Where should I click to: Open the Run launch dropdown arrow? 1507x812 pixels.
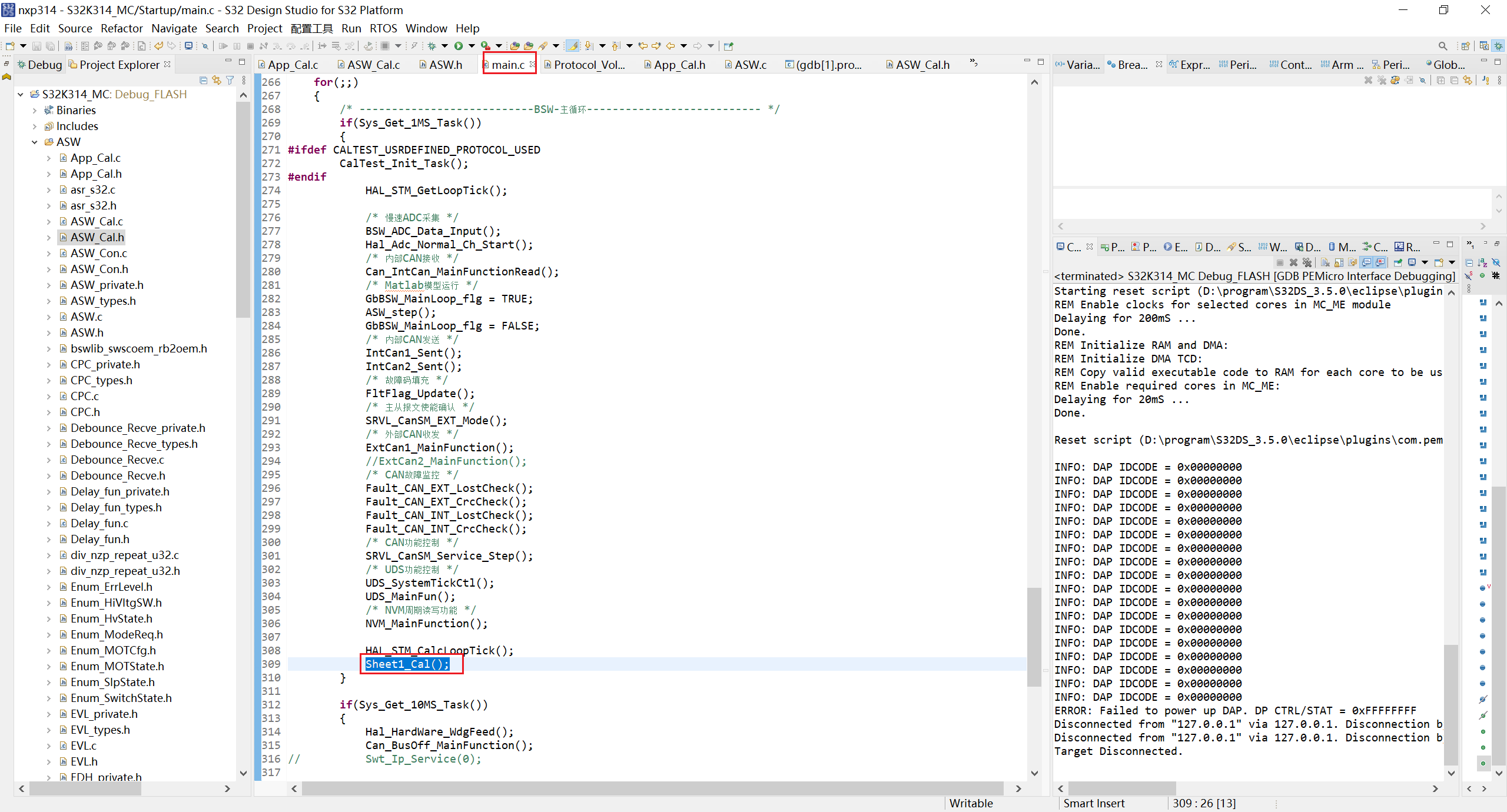(472, 46)
